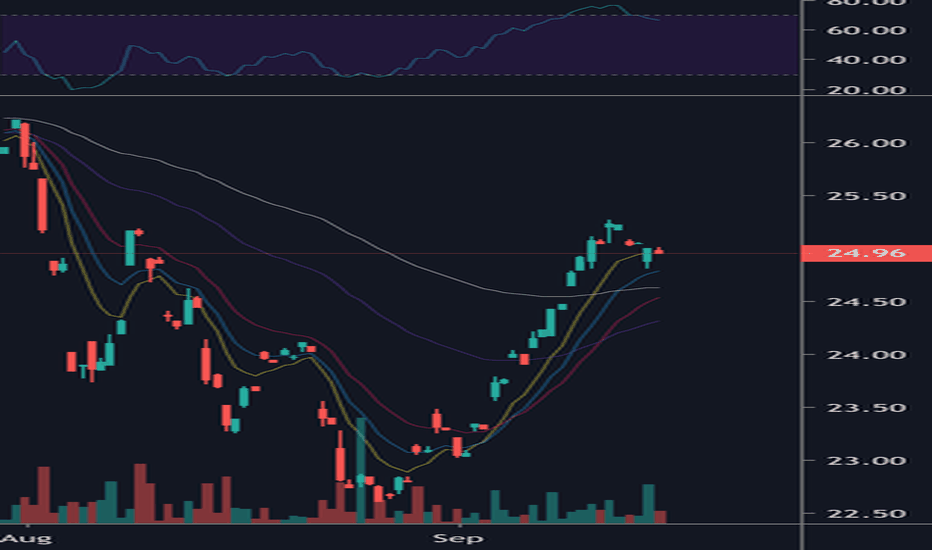
Task: Click the 26.00 price axis label
Action: click(x=867, y=143)
